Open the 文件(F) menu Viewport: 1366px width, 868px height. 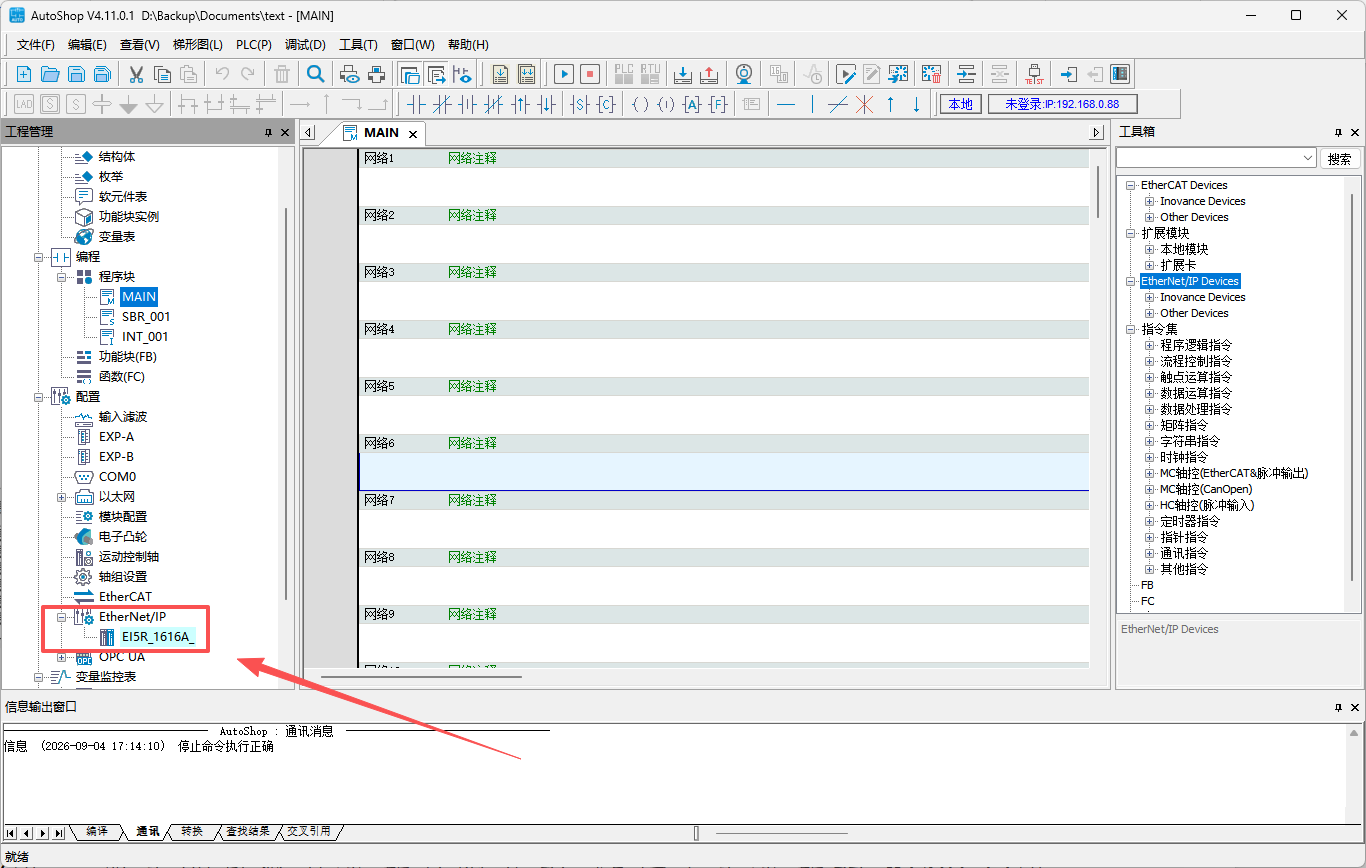pos(35,45)
